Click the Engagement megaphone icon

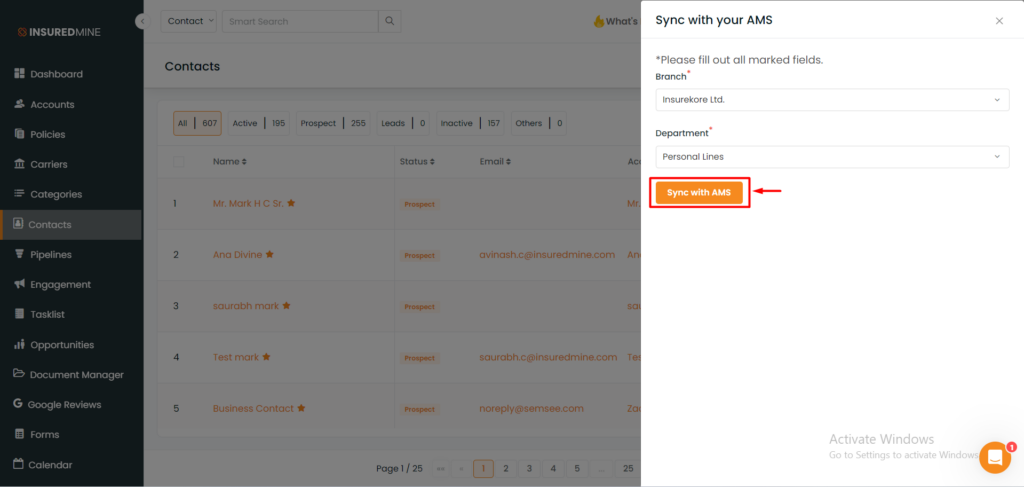(19, 284)
